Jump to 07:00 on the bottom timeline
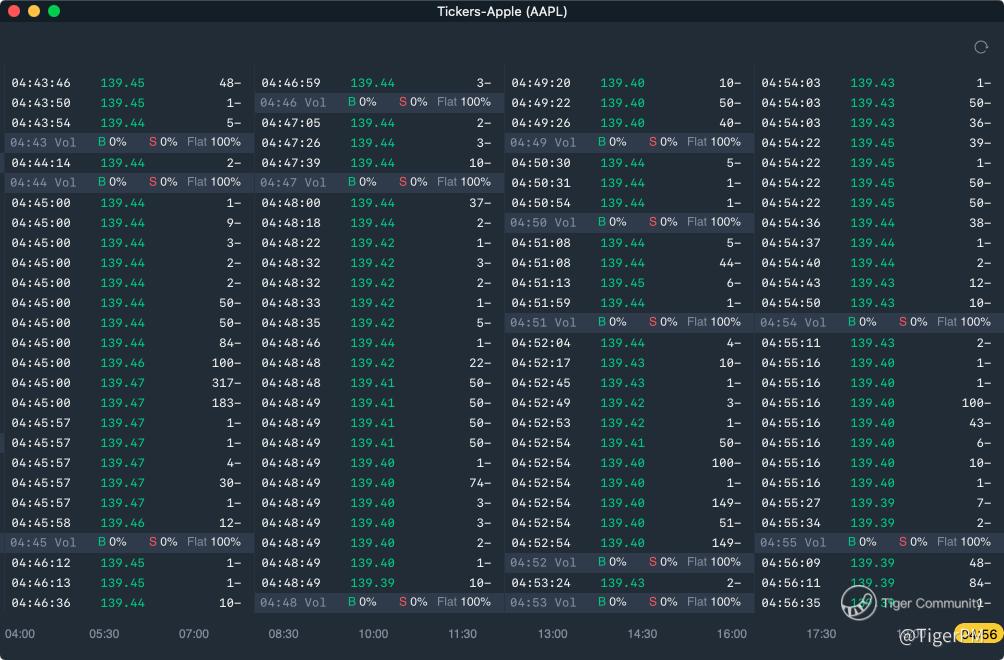 click(x=193, y=634)
